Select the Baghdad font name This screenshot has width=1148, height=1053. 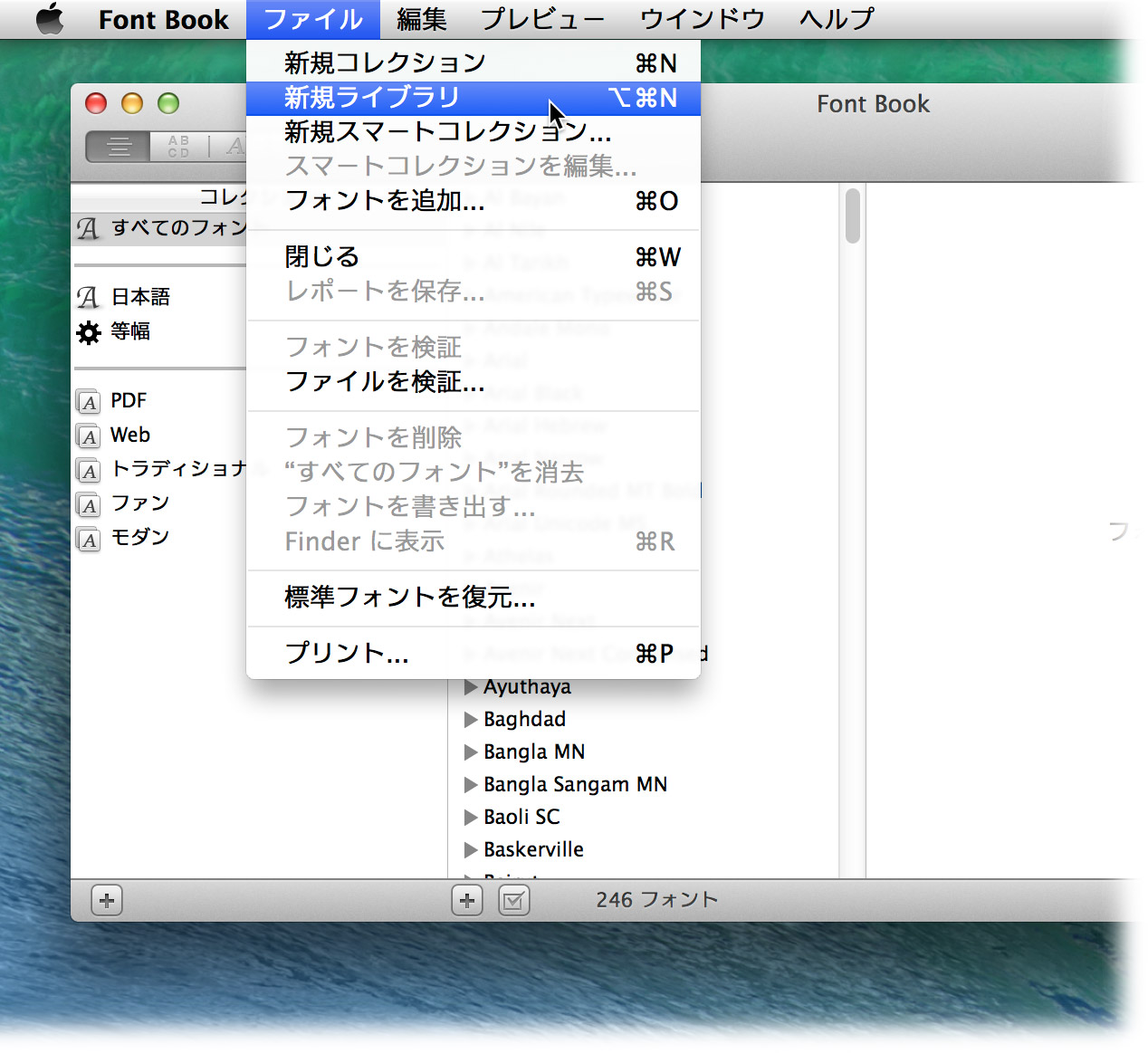[524, 720]
